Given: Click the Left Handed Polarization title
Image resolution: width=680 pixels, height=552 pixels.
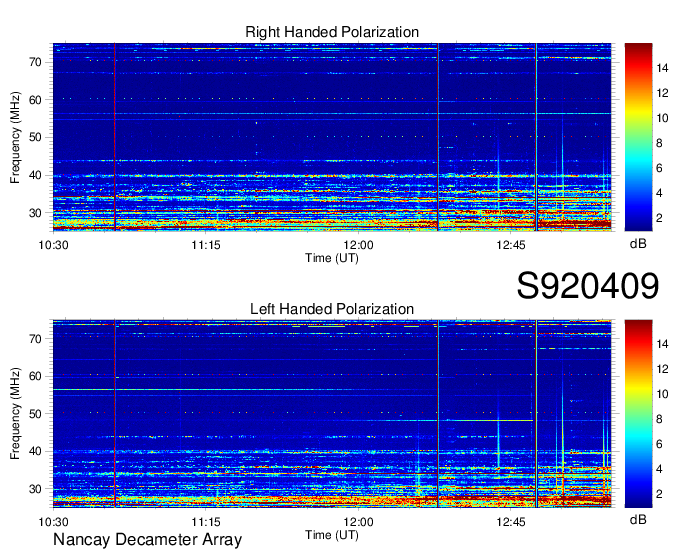Looking at the screenshot, I should tap(332, 309).
